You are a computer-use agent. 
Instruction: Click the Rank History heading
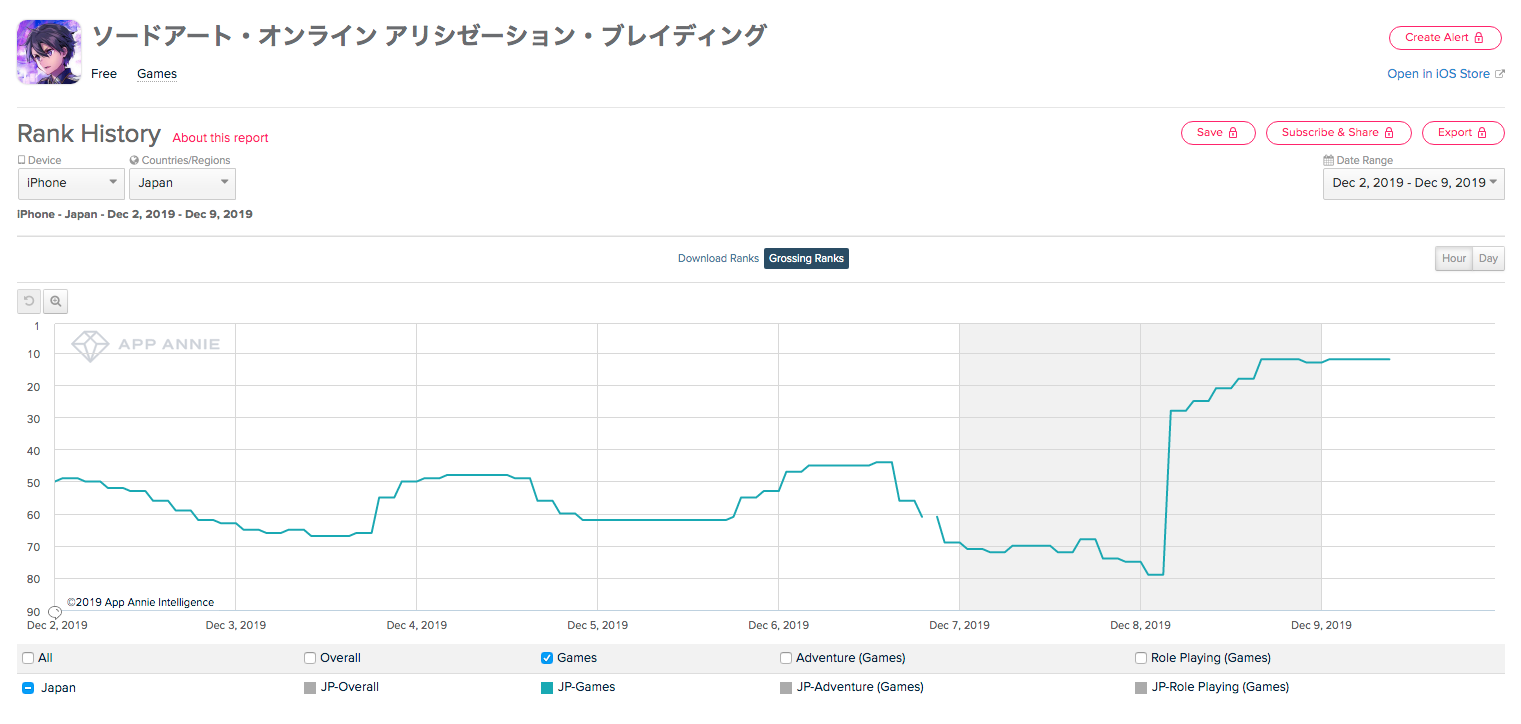(x=89, y=134)
